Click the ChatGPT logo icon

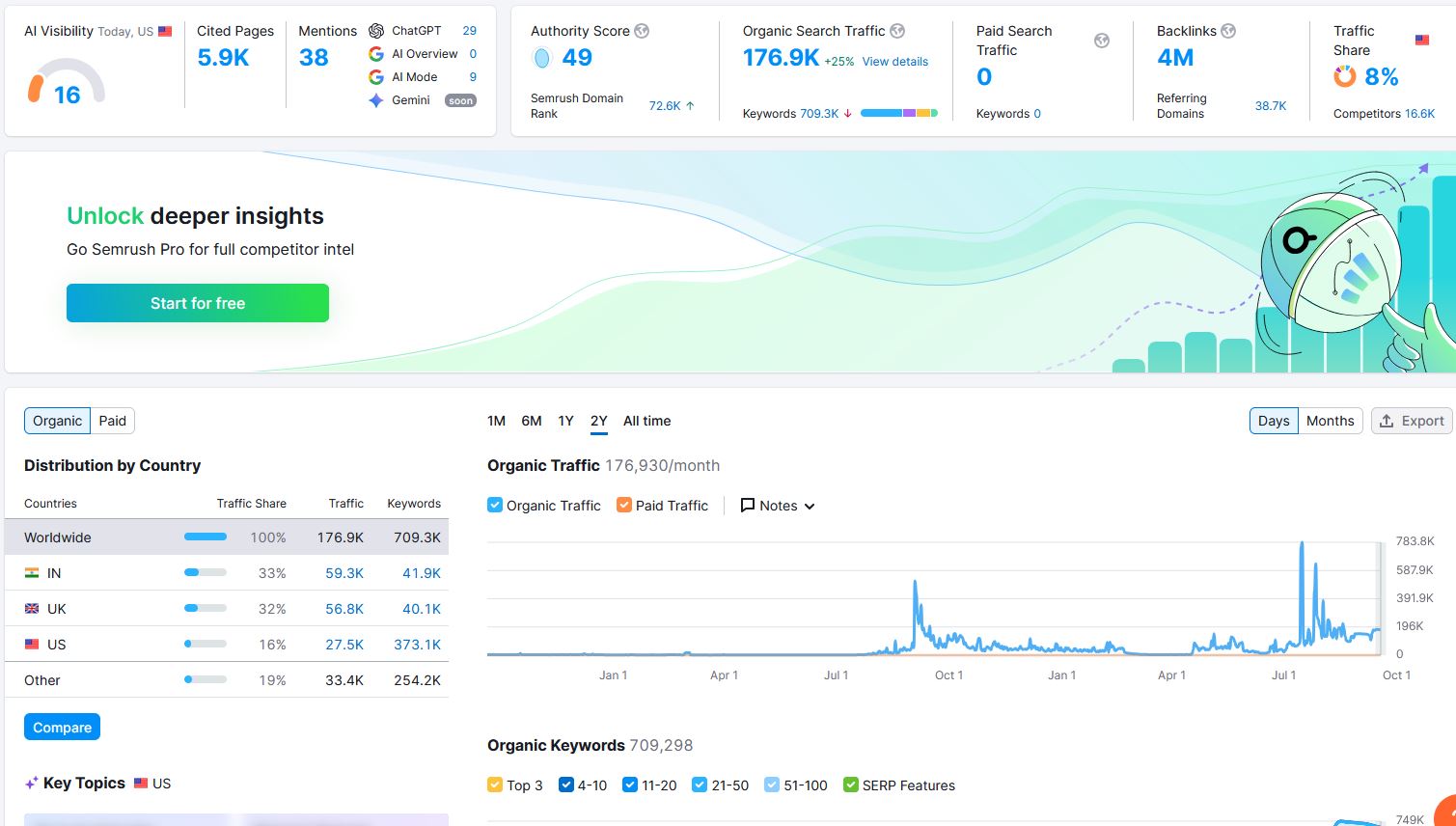376,31
